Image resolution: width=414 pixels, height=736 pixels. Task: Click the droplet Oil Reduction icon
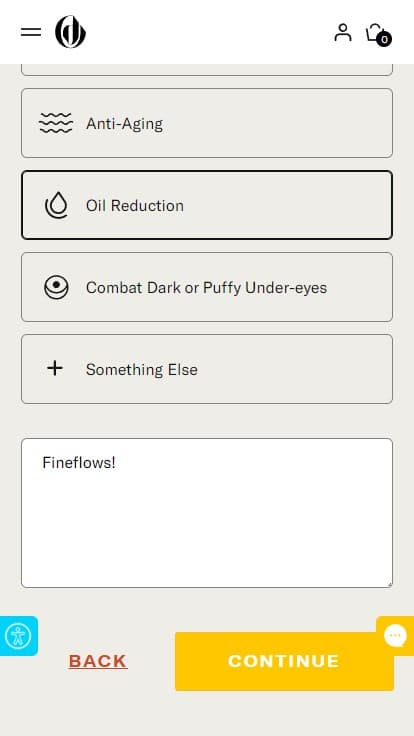56,206
